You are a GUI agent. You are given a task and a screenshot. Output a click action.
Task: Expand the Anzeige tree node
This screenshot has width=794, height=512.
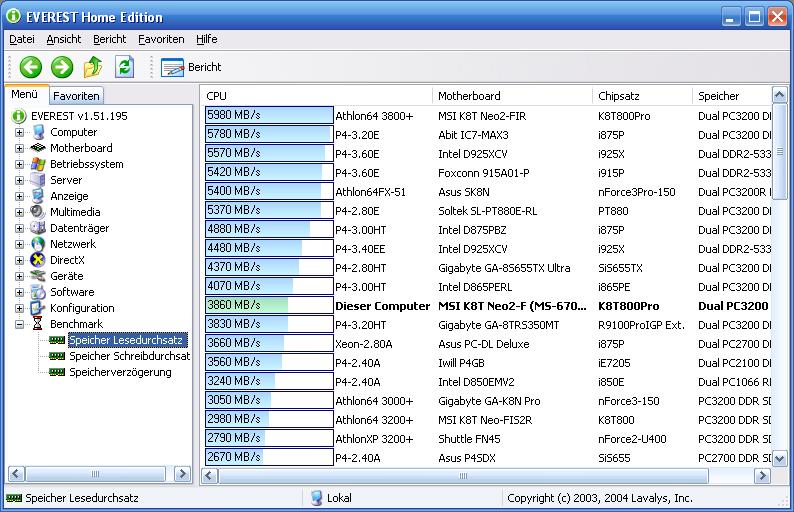pyautogui.click(x=19, y=196)
